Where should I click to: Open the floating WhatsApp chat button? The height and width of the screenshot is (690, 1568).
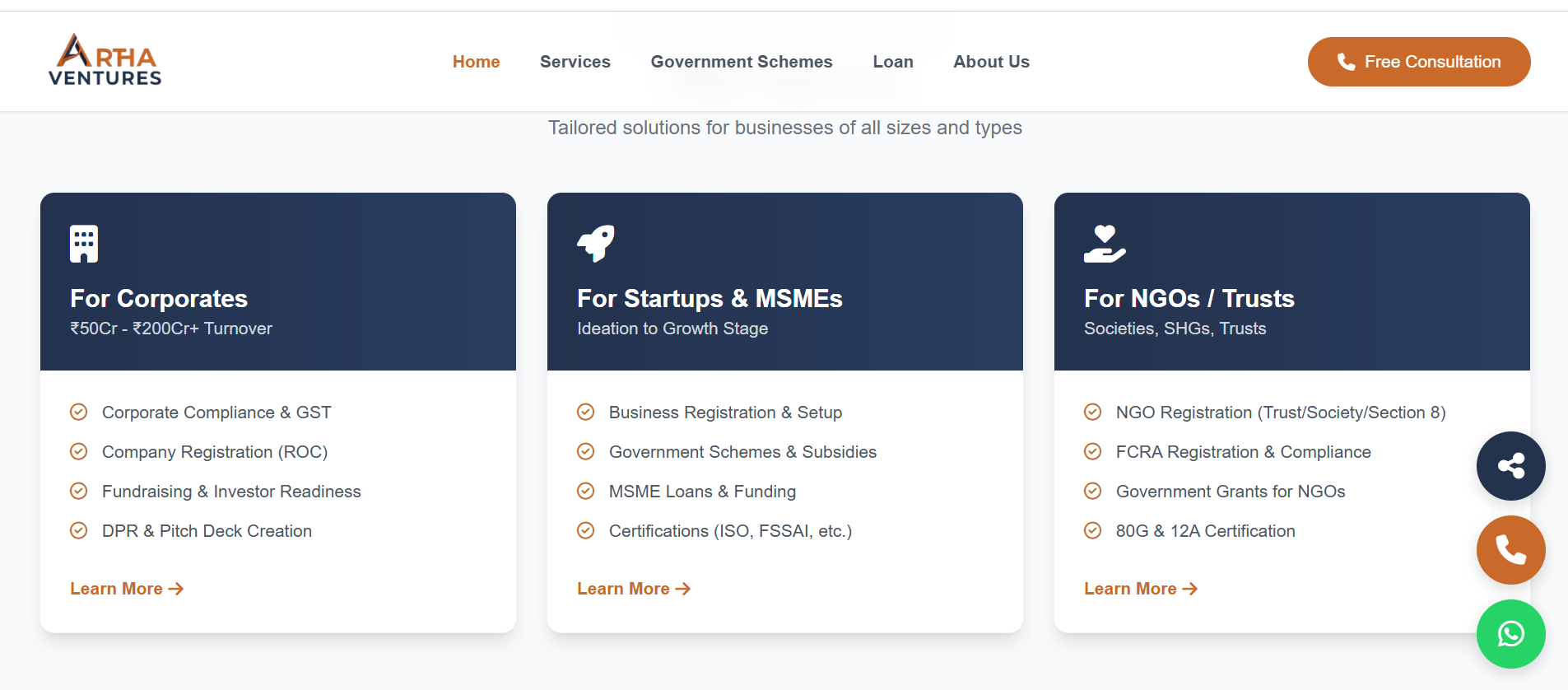1510,634
